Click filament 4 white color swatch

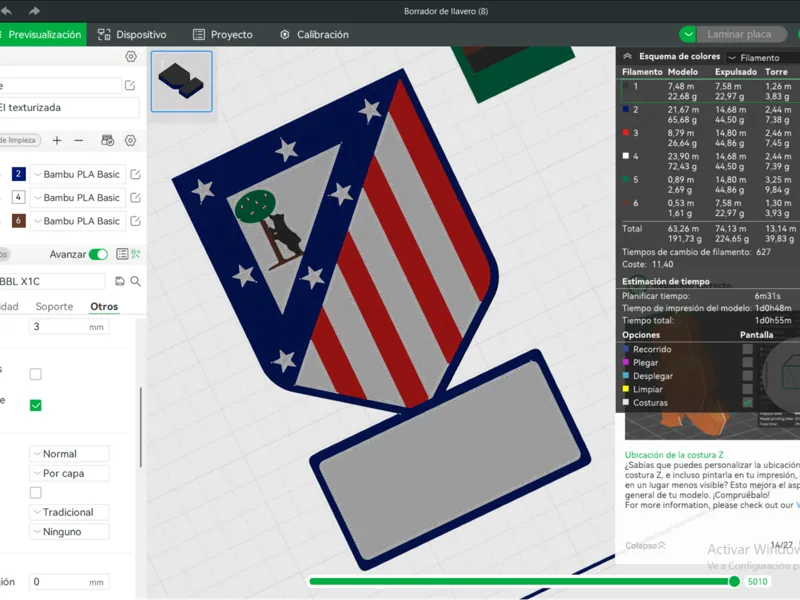18,197
